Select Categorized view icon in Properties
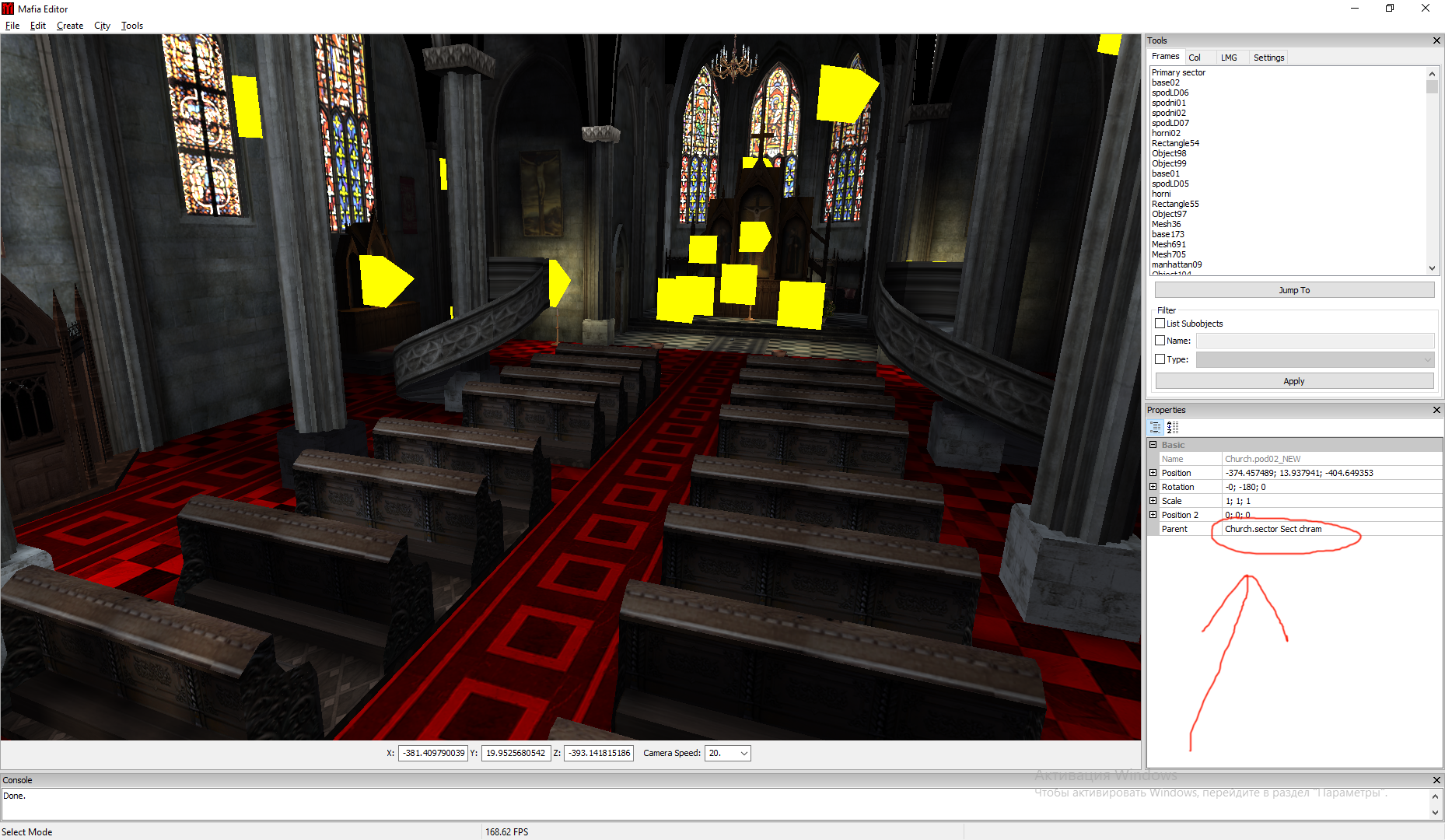This screenshot has height=840, width=1445. pyautogui.click(x=1156, y=427)
